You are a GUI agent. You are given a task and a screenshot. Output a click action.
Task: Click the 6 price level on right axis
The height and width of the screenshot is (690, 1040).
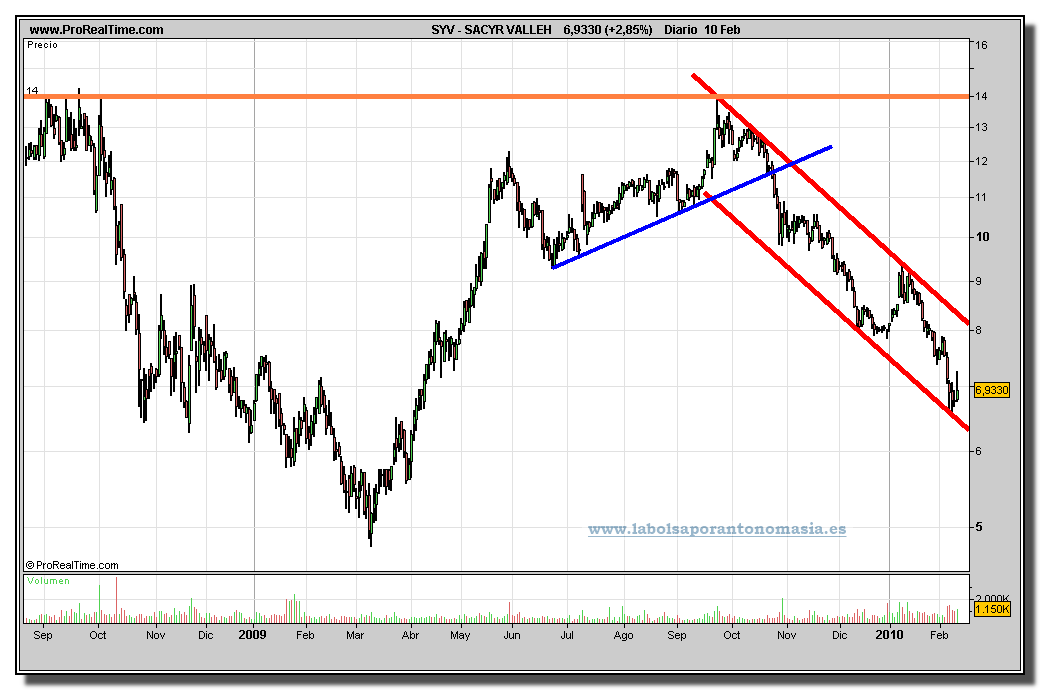pos(978,451)
